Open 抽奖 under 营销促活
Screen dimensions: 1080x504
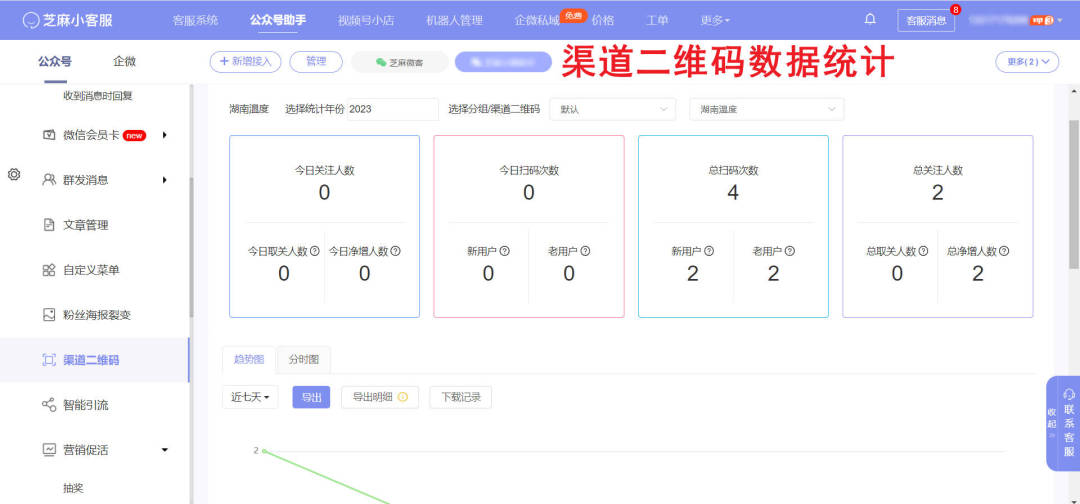[x=73, y=488]
